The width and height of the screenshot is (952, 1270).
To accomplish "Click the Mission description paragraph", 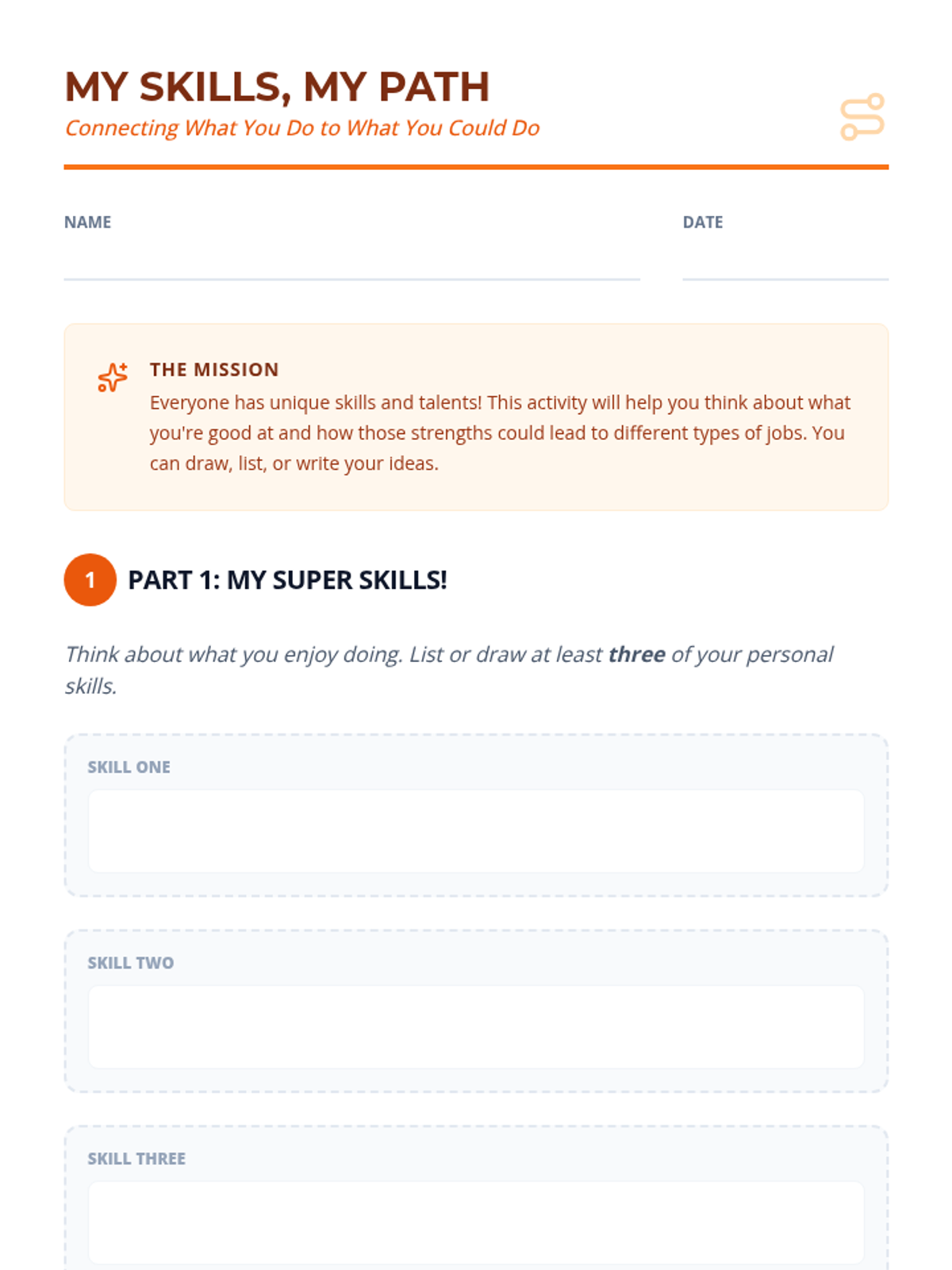I will (500, 433).
